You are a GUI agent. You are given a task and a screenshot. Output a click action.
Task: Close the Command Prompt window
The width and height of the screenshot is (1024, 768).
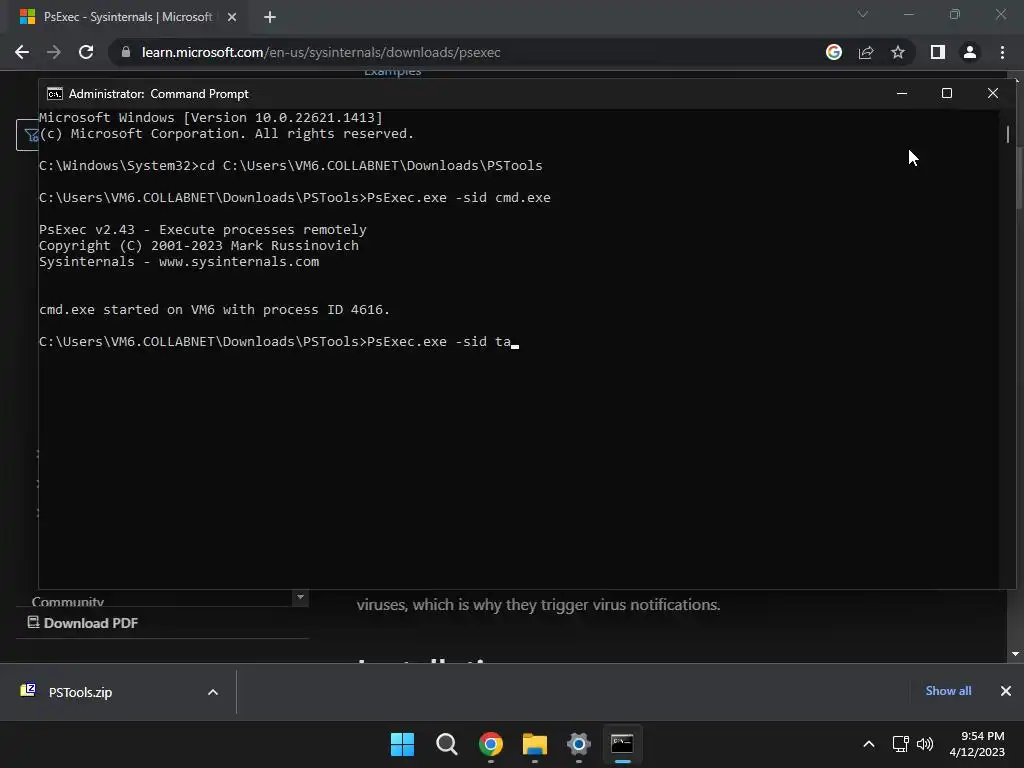click(993, 93)
